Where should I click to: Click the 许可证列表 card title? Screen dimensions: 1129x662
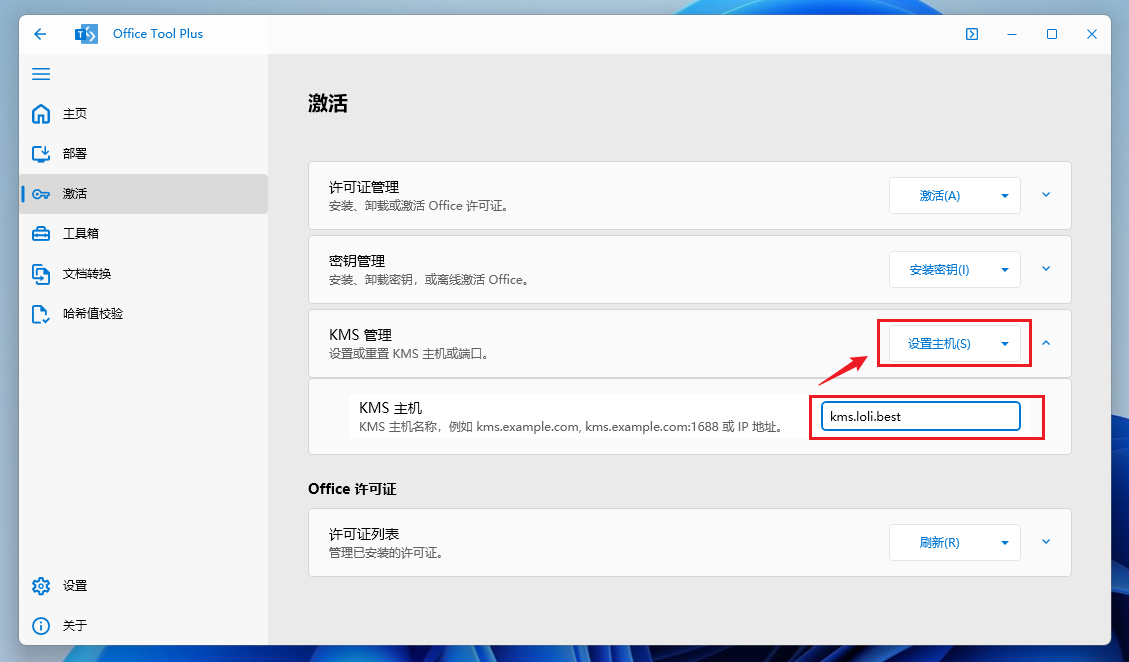364,534
